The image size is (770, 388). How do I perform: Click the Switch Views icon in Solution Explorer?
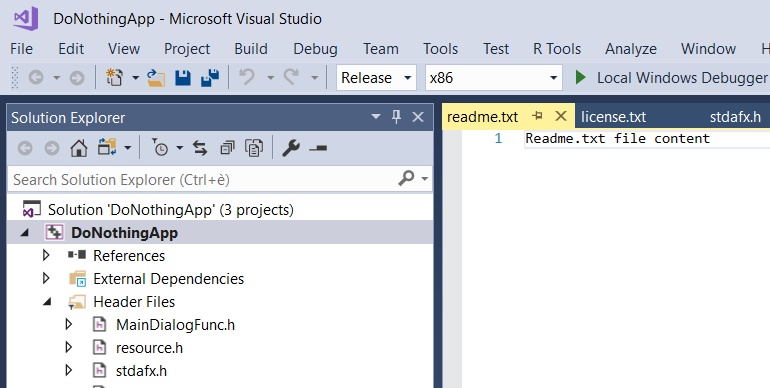(107, 147)
